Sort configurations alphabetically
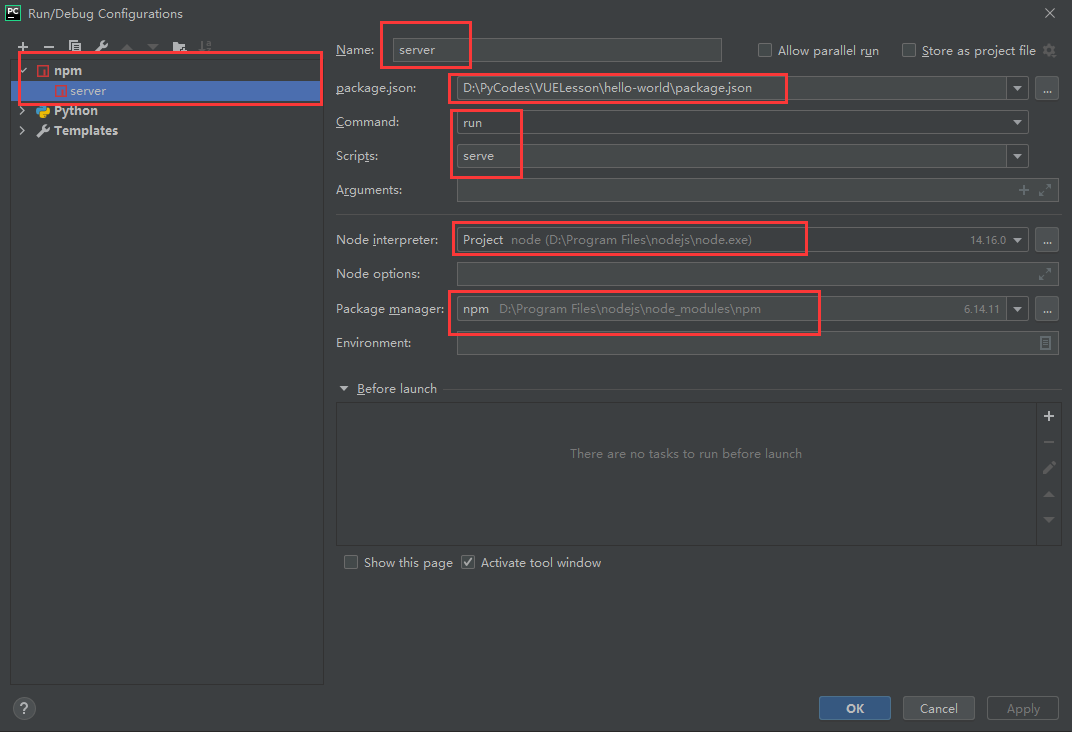This screenshot has width=1072, height=732. tap(205, 46)
